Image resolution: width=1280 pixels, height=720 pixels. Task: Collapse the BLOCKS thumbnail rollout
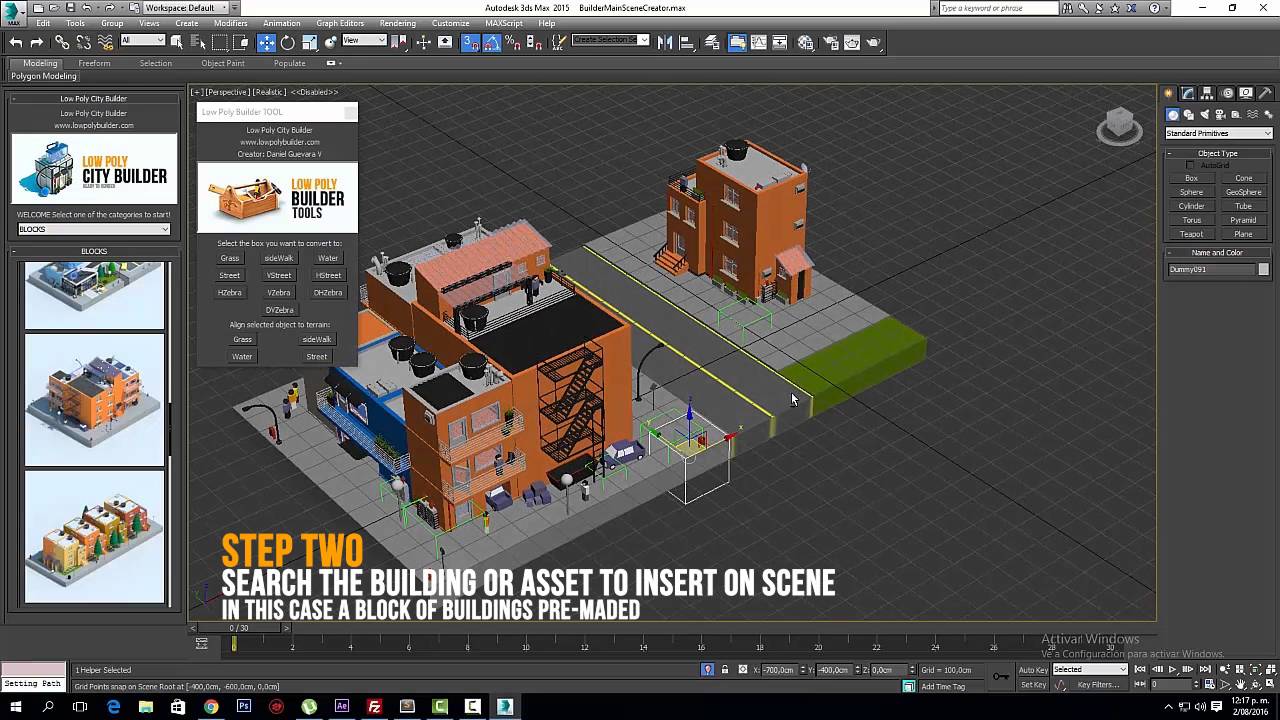coord(94,252)
